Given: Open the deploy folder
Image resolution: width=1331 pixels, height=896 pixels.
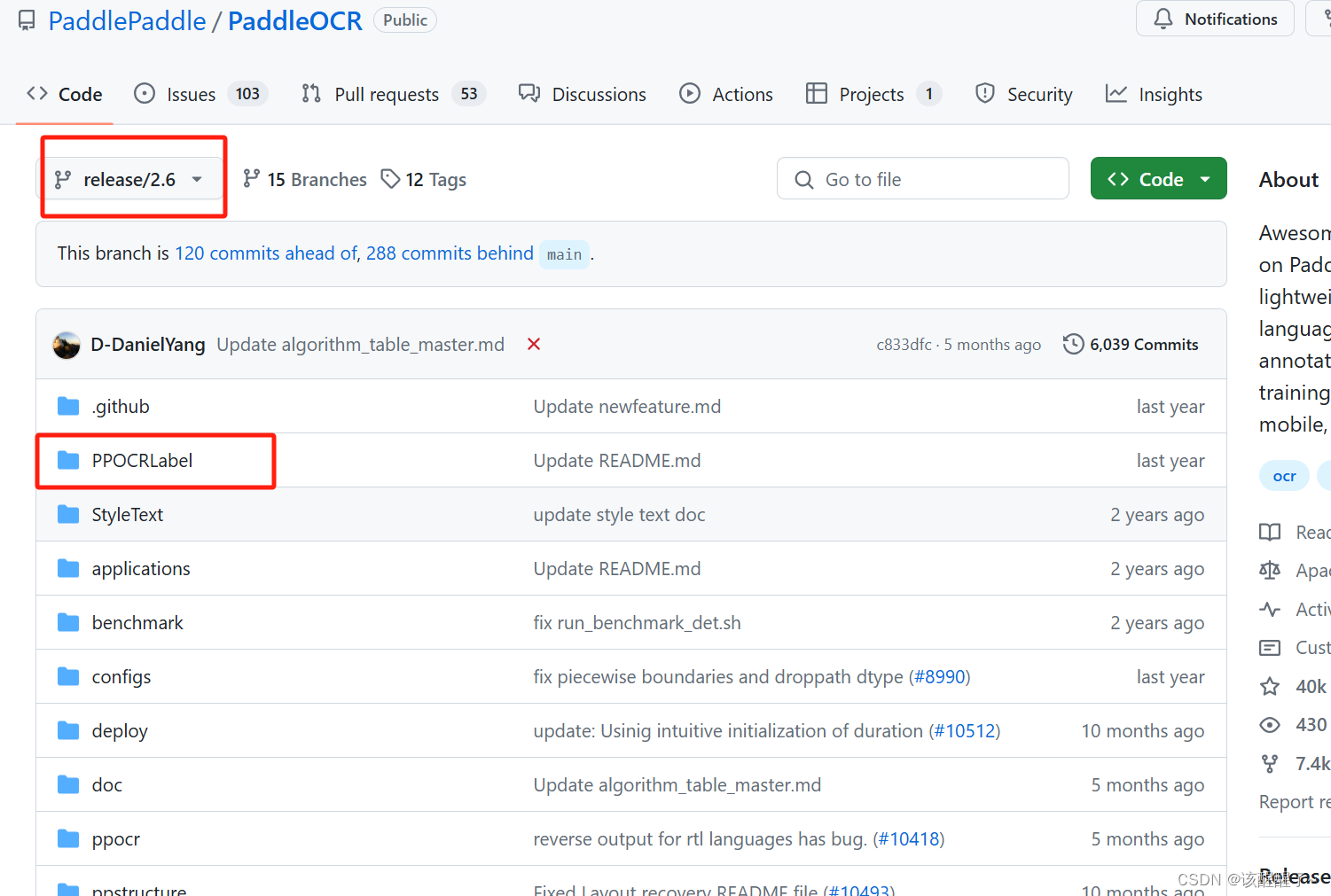Looking at the screenshot, I should (x=120, y=731).
